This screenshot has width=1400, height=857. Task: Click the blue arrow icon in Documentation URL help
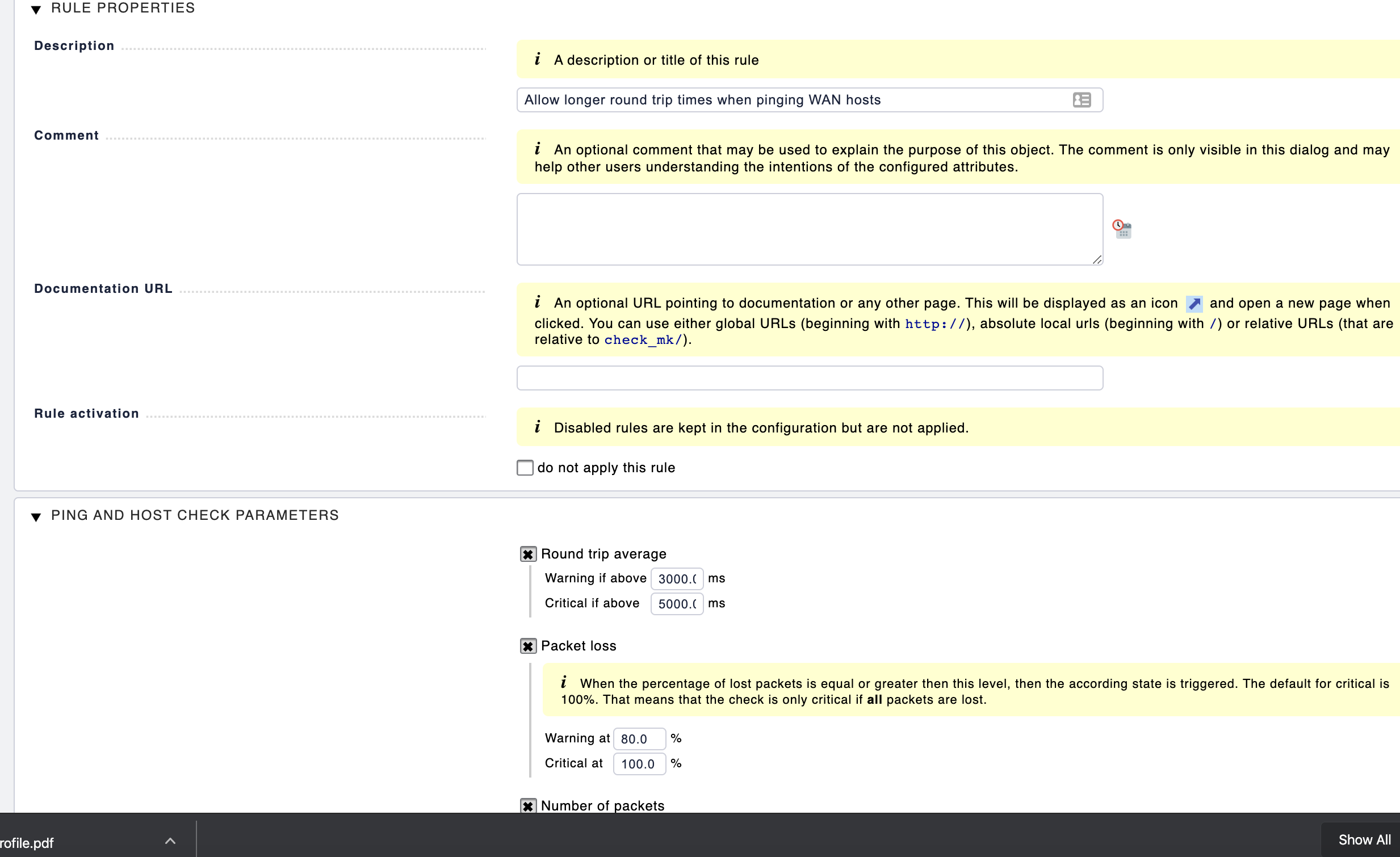click(x=1194, y=304)
